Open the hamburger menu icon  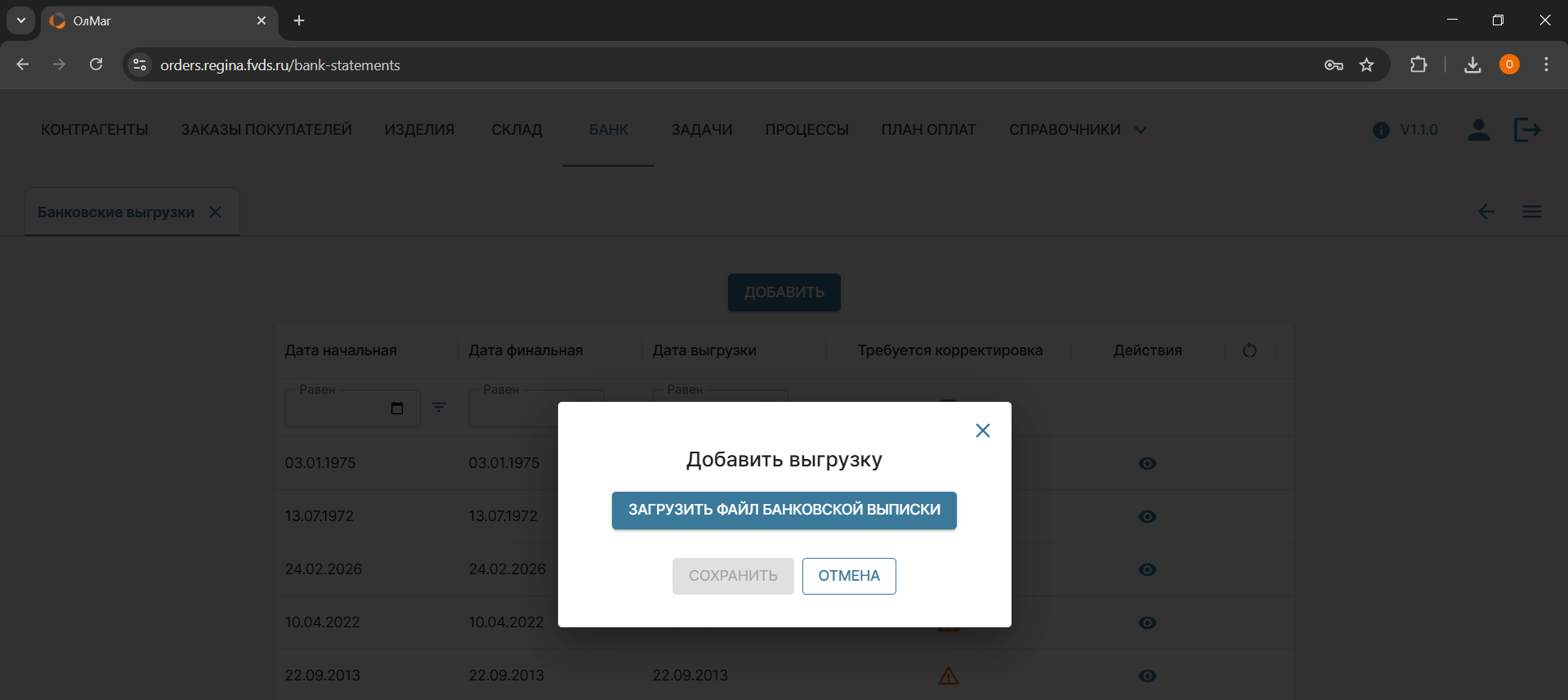point(1531,212)
